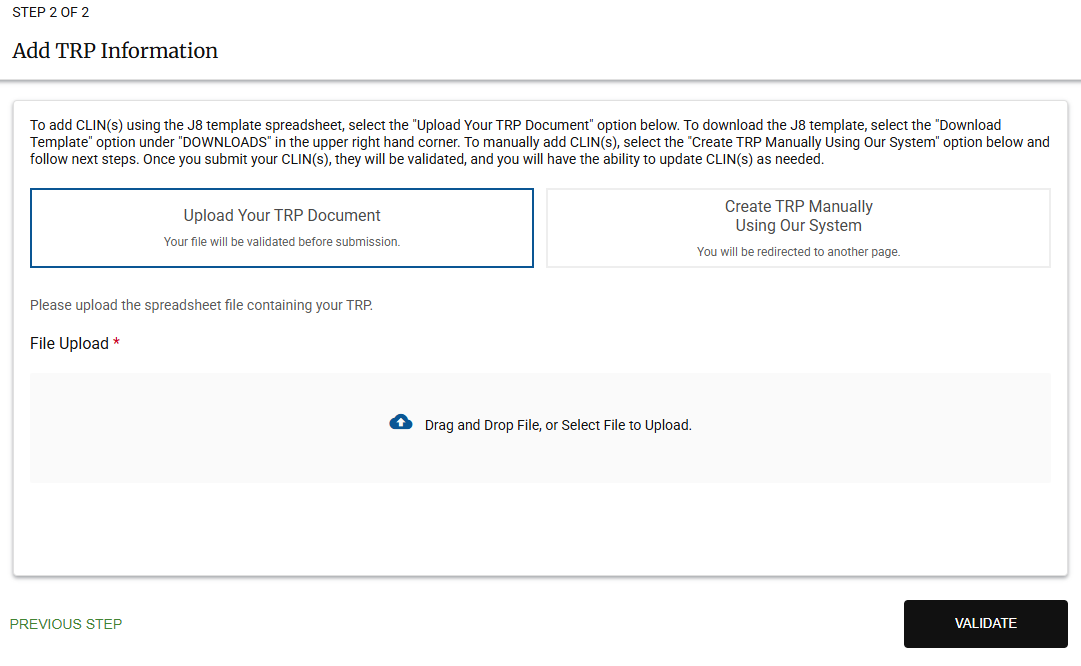The height and width of the screenshot is (666, 1081).
Task: Click the cloud icon to start uploading
Action: pyautogui.click(x=401, y=421)
